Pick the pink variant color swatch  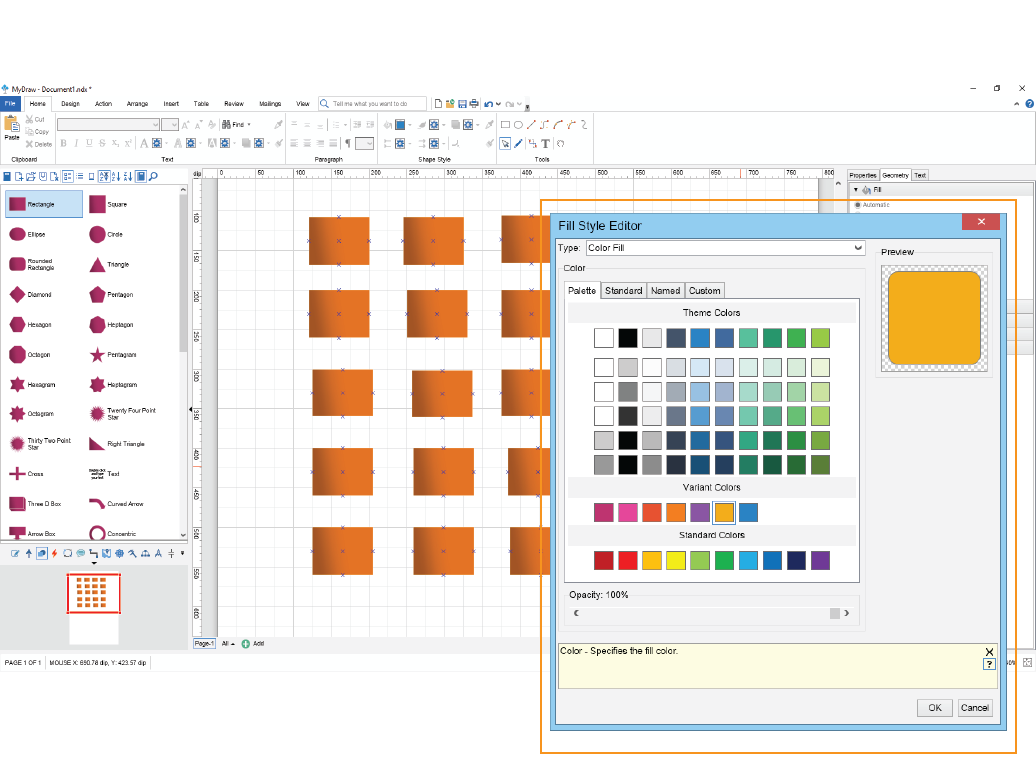coord(628,512)
